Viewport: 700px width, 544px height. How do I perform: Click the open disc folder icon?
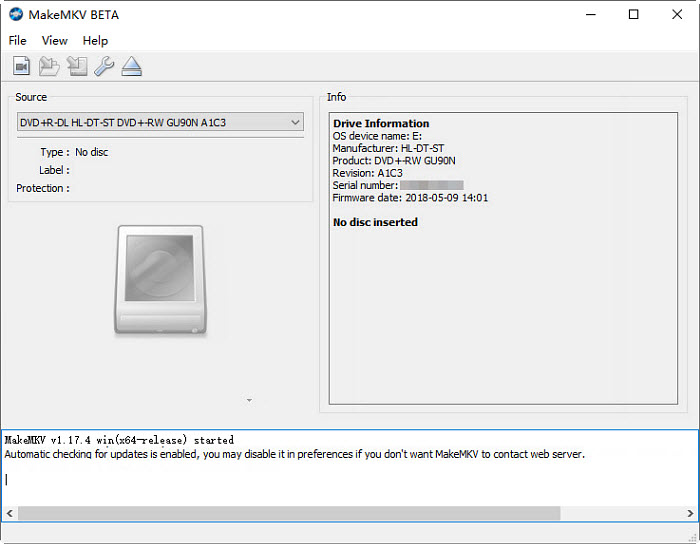49,66
